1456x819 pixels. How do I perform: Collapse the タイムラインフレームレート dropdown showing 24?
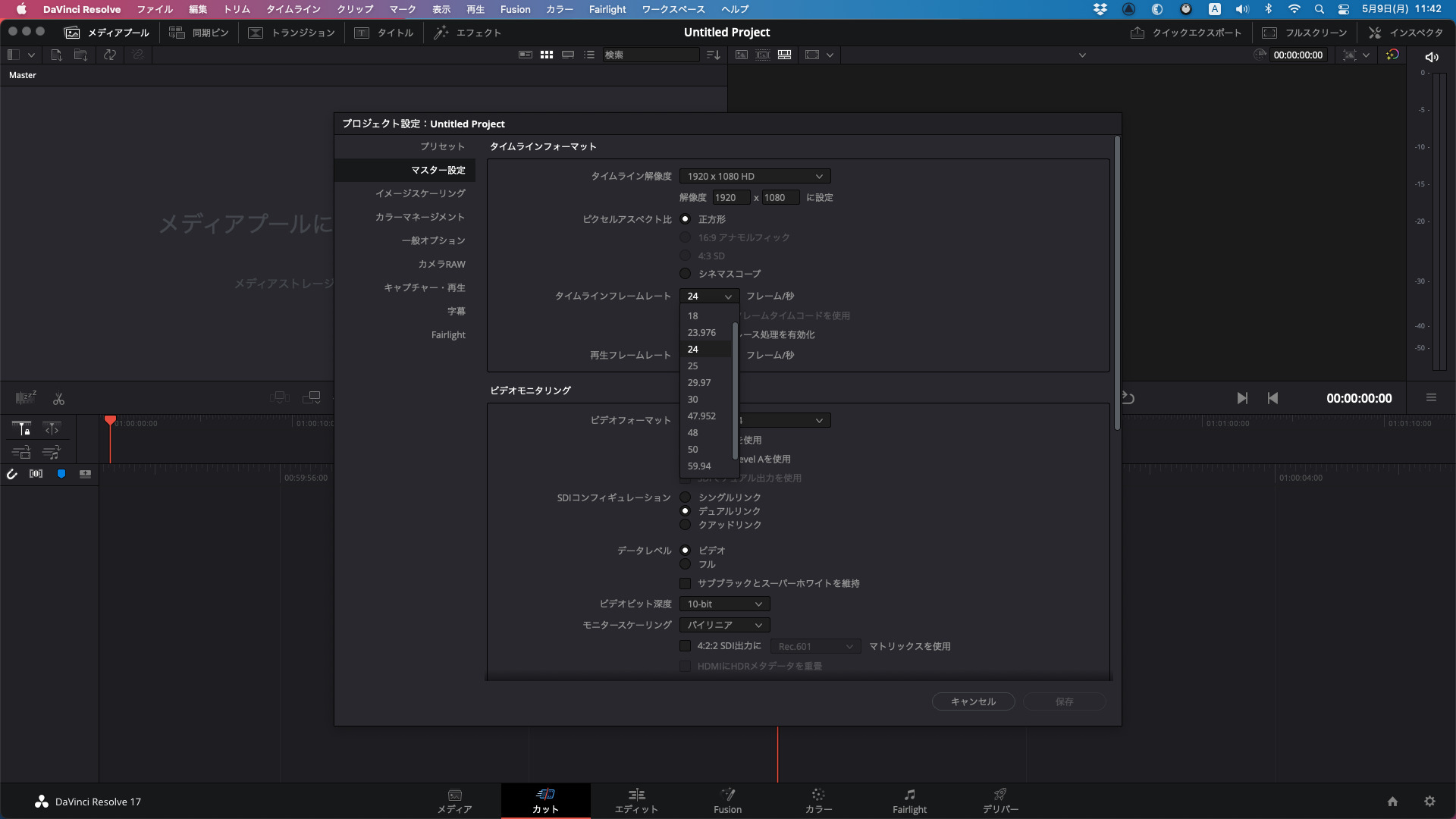pyautogui.click(x=709, y=296)
